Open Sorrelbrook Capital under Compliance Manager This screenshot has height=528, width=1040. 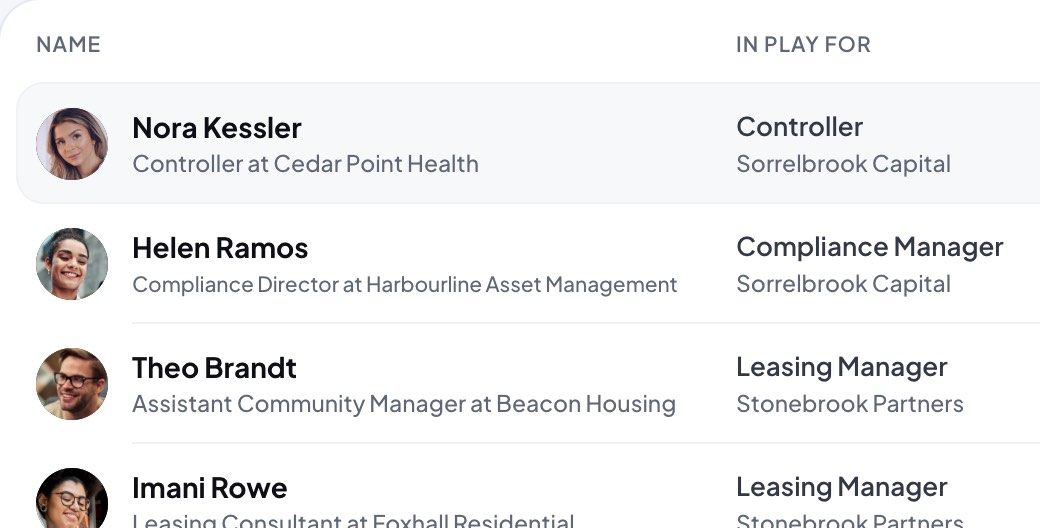[844, 284]
